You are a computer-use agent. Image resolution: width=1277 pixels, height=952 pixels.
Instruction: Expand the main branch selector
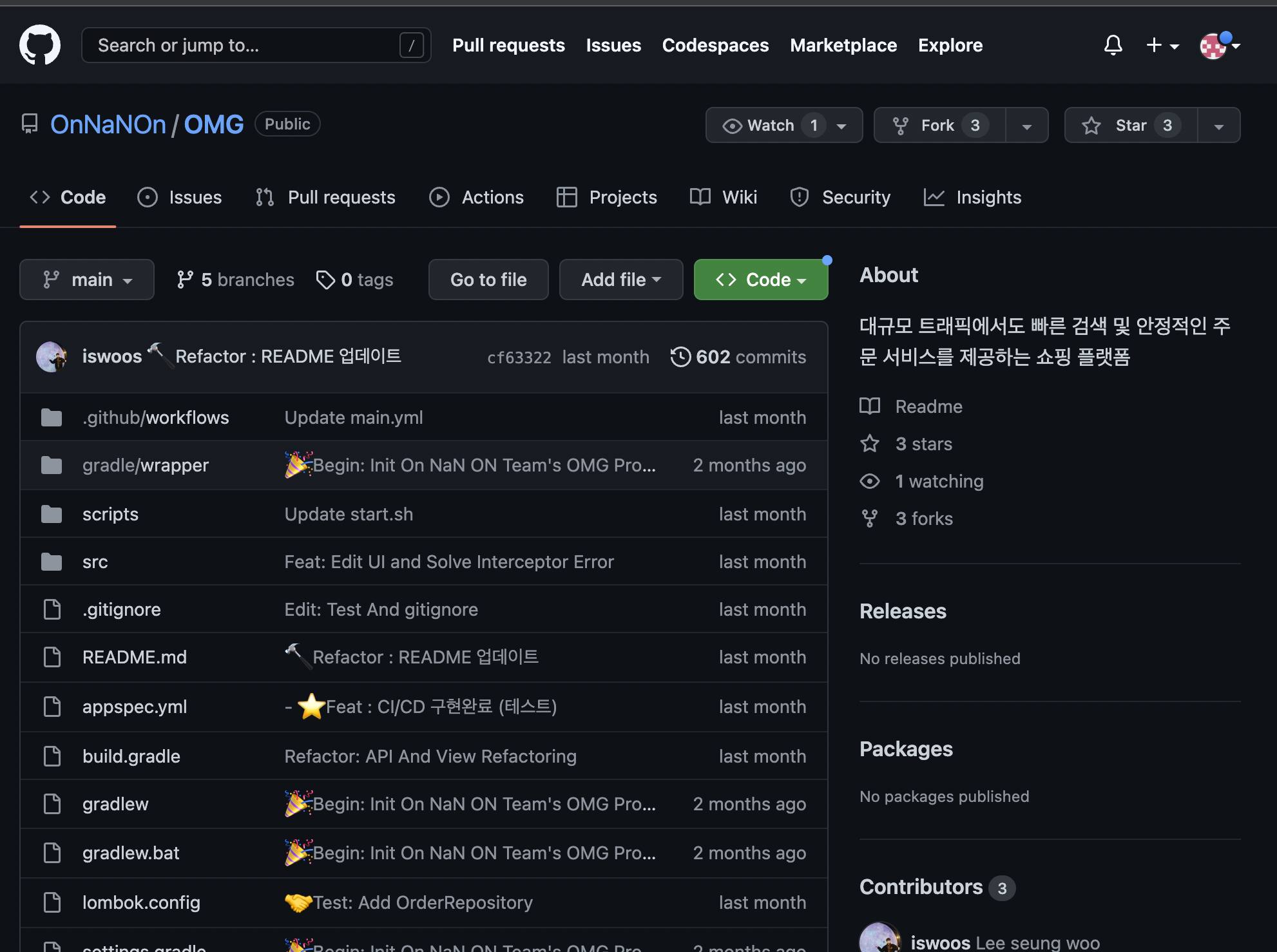[x=87, y=280]
